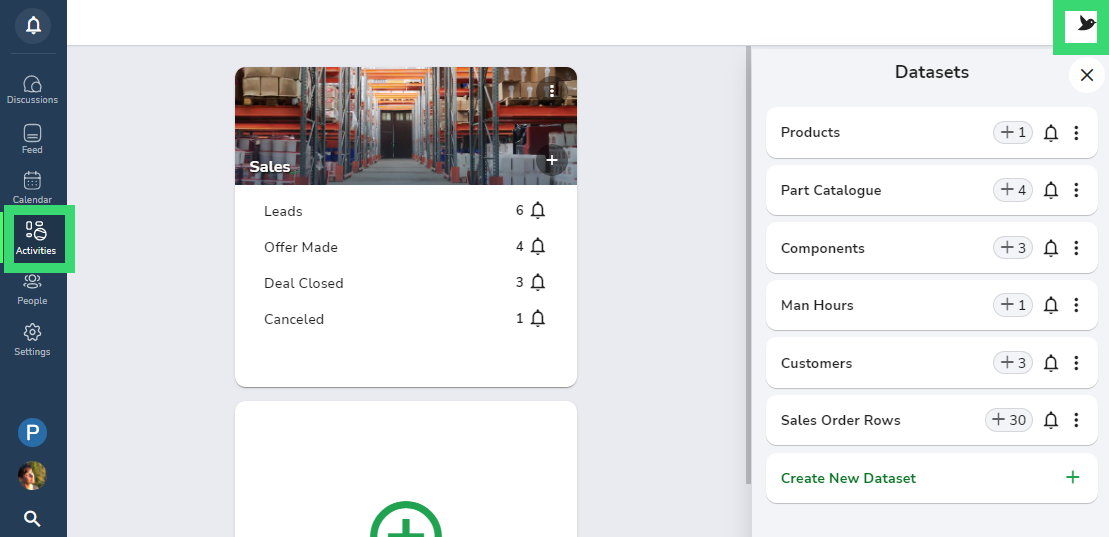
Task: Click the Sales card title
Action: click(269, 167)
